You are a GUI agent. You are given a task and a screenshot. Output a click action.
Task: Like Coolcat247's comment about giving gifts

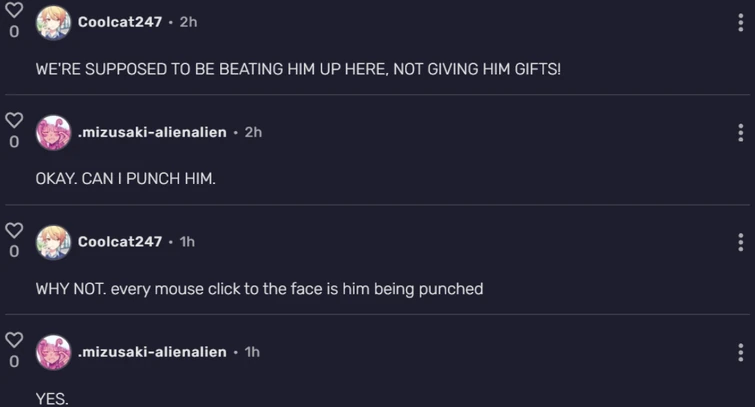14,9
